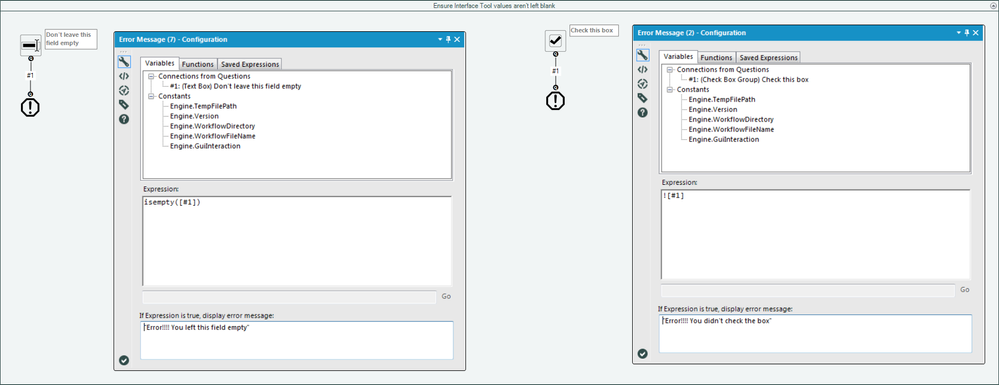999x385 pixels.
Task: Select Engine.WorkflowDirectory in Error Message (7)
Action: point(213,126)
